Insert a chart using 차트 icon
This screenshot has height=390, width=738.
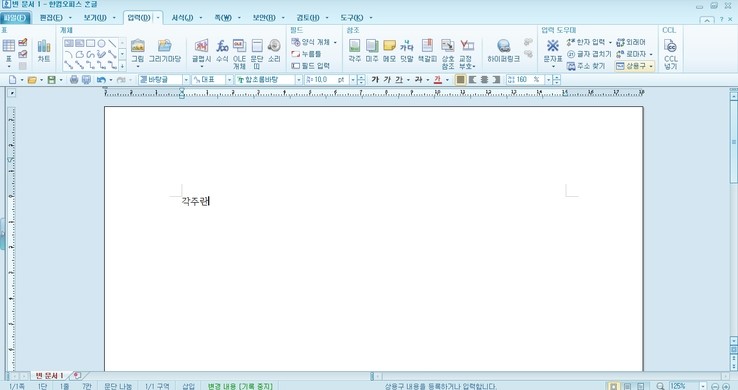pyautogui.click(x=44, y=51)
